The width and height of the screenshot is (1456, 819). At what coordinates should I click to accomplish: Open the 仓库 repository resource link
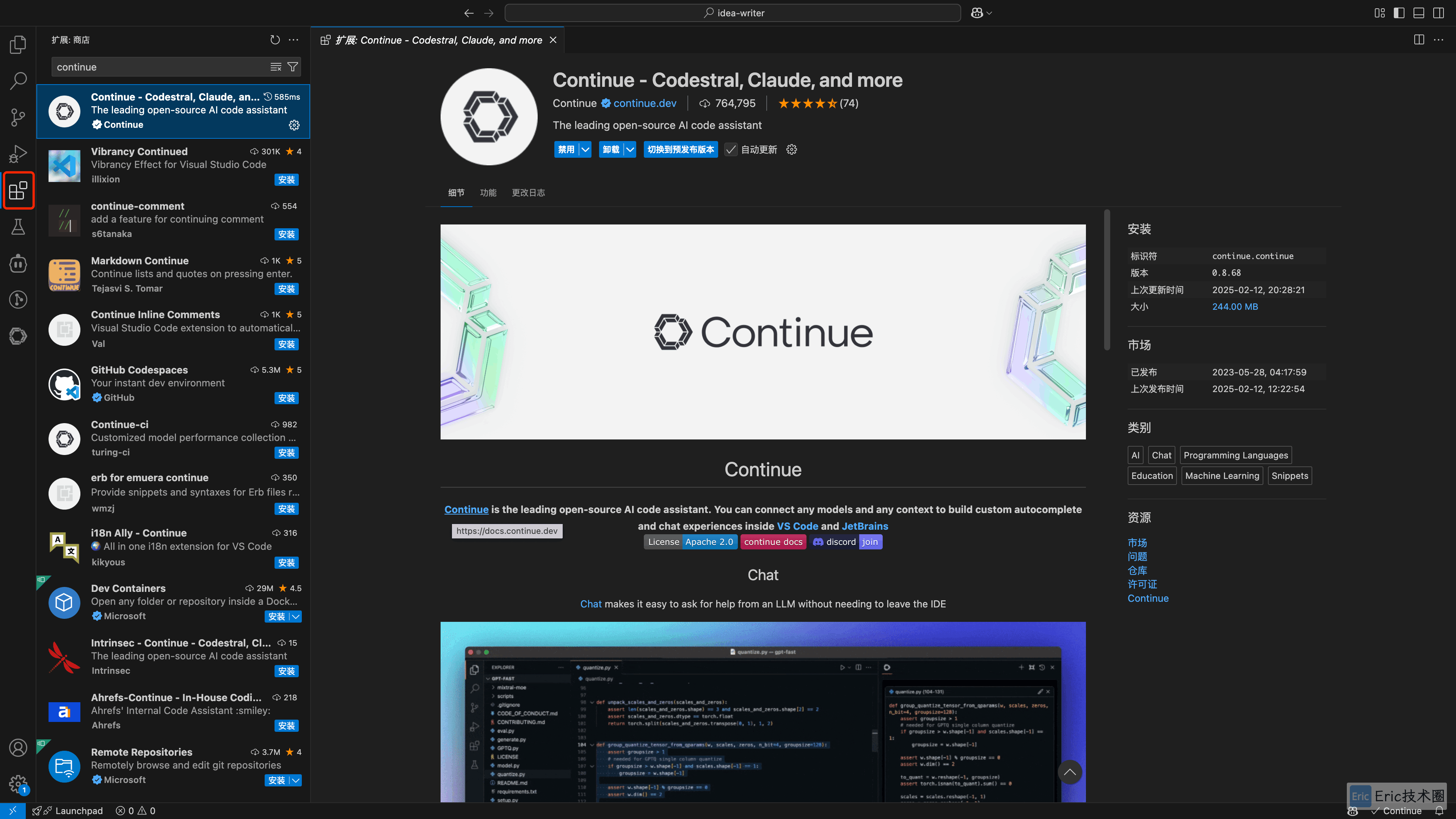tap(1137, 570)
